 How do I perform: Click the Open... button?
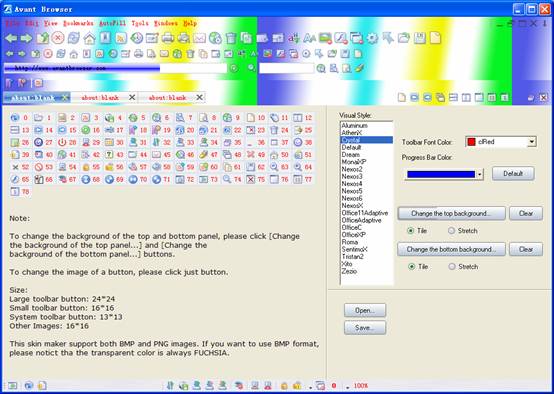[365, 310]
